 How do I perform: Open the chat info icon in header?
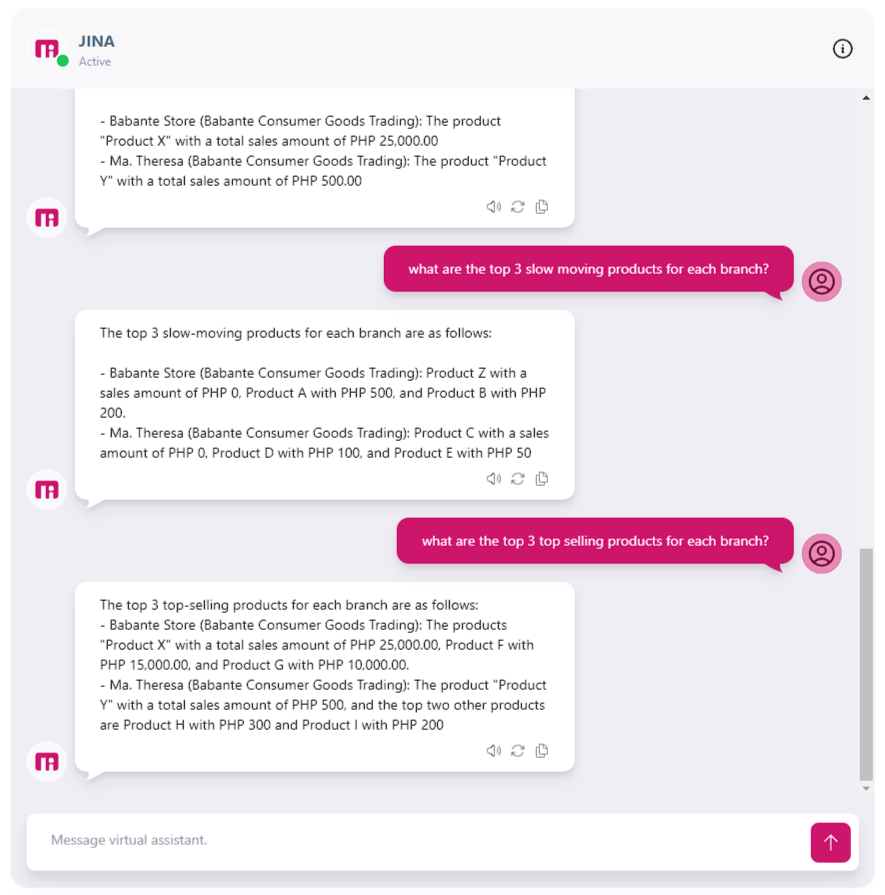coord(843,49)
